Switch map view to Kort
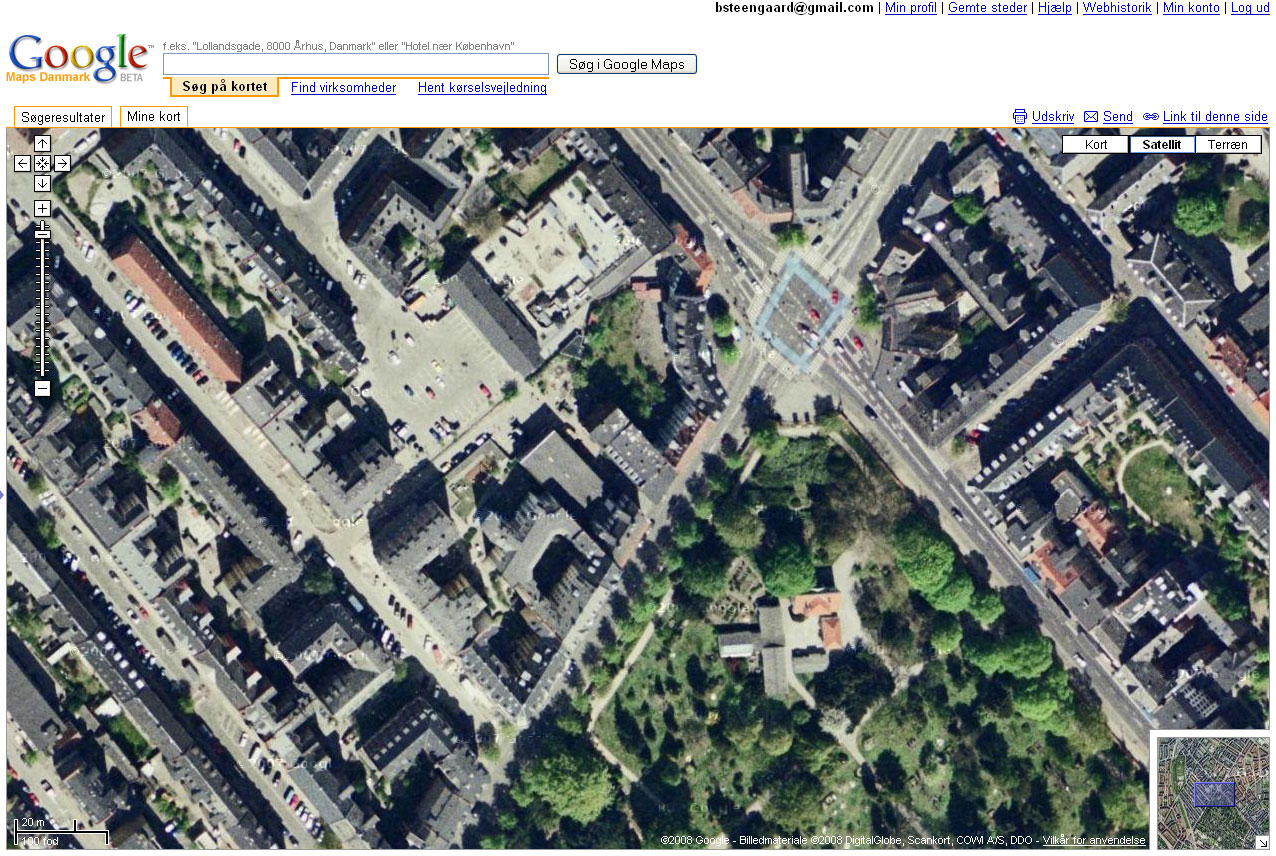The image size is (1276, 856). pos(1096,144)
